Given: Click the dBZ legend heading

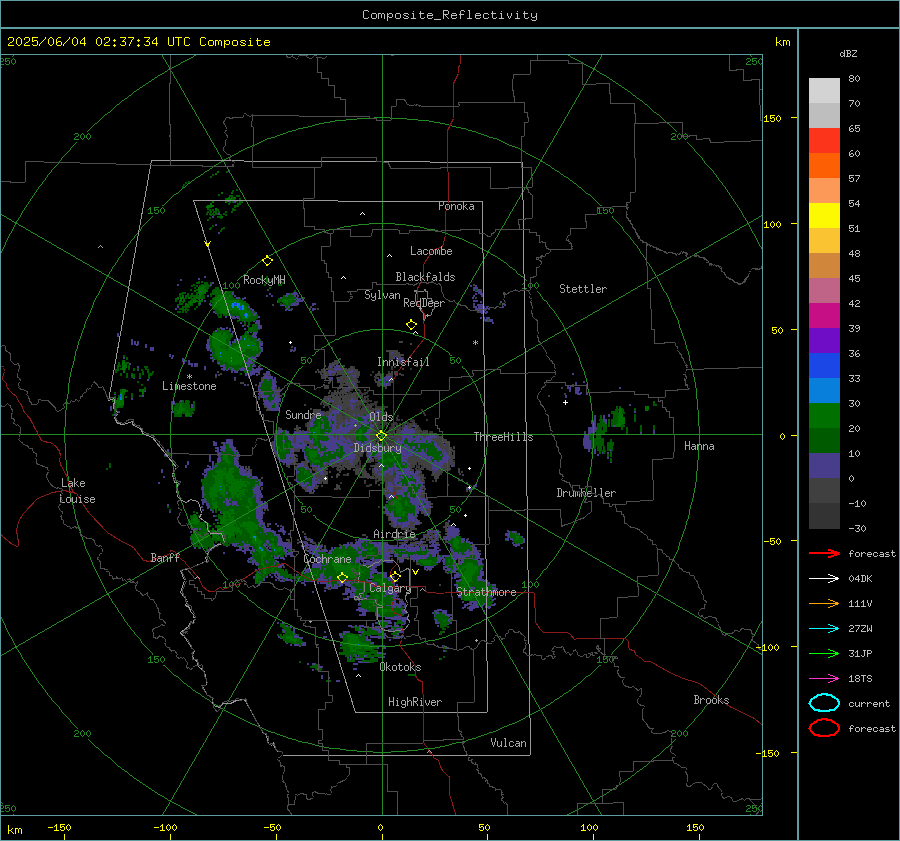Looking at the screenshot, I should [848, 54].
